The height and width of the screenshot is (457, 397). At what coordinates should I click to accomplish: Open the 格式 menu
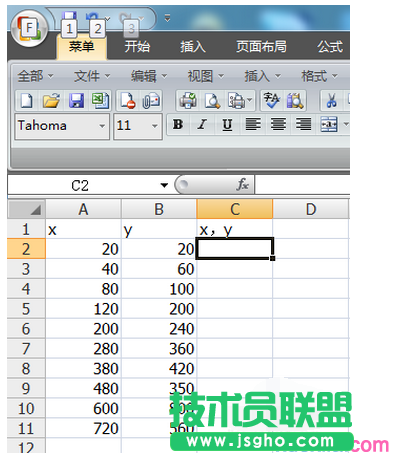319,76
